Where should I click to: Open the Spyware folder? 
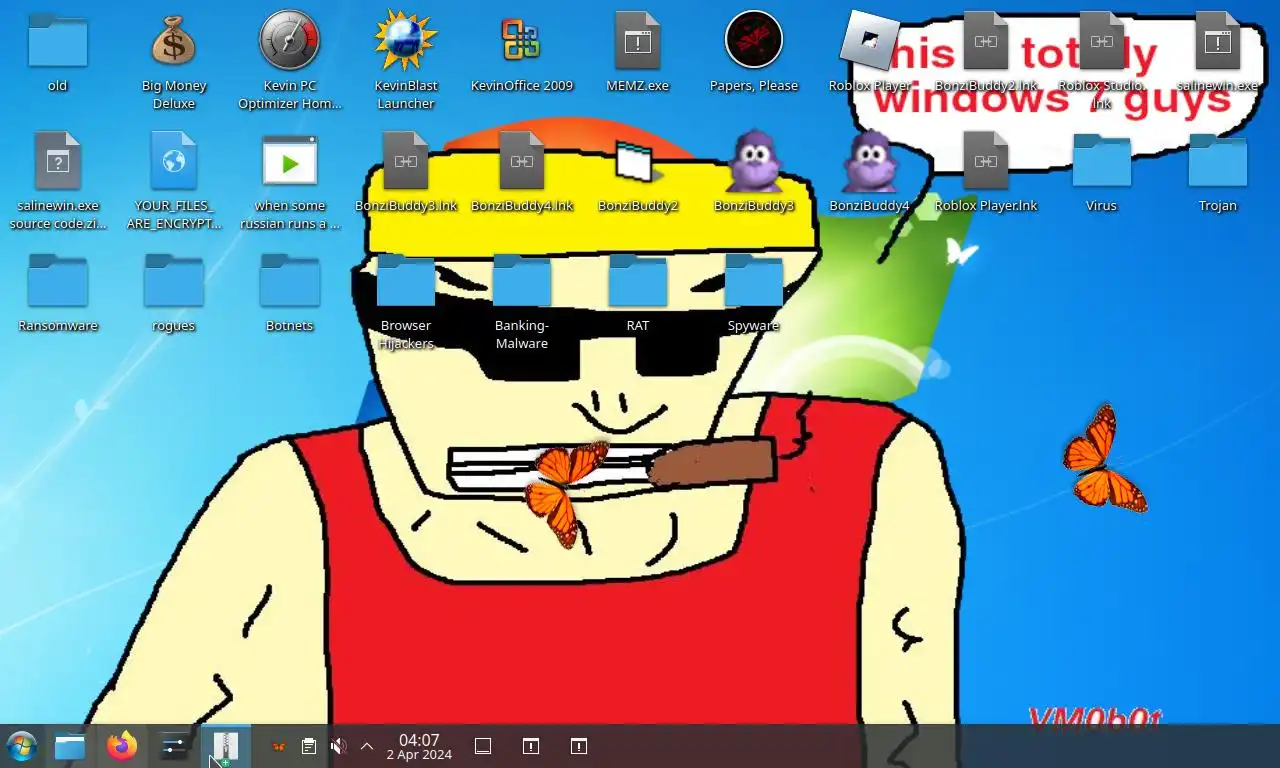tap(754, 280)
